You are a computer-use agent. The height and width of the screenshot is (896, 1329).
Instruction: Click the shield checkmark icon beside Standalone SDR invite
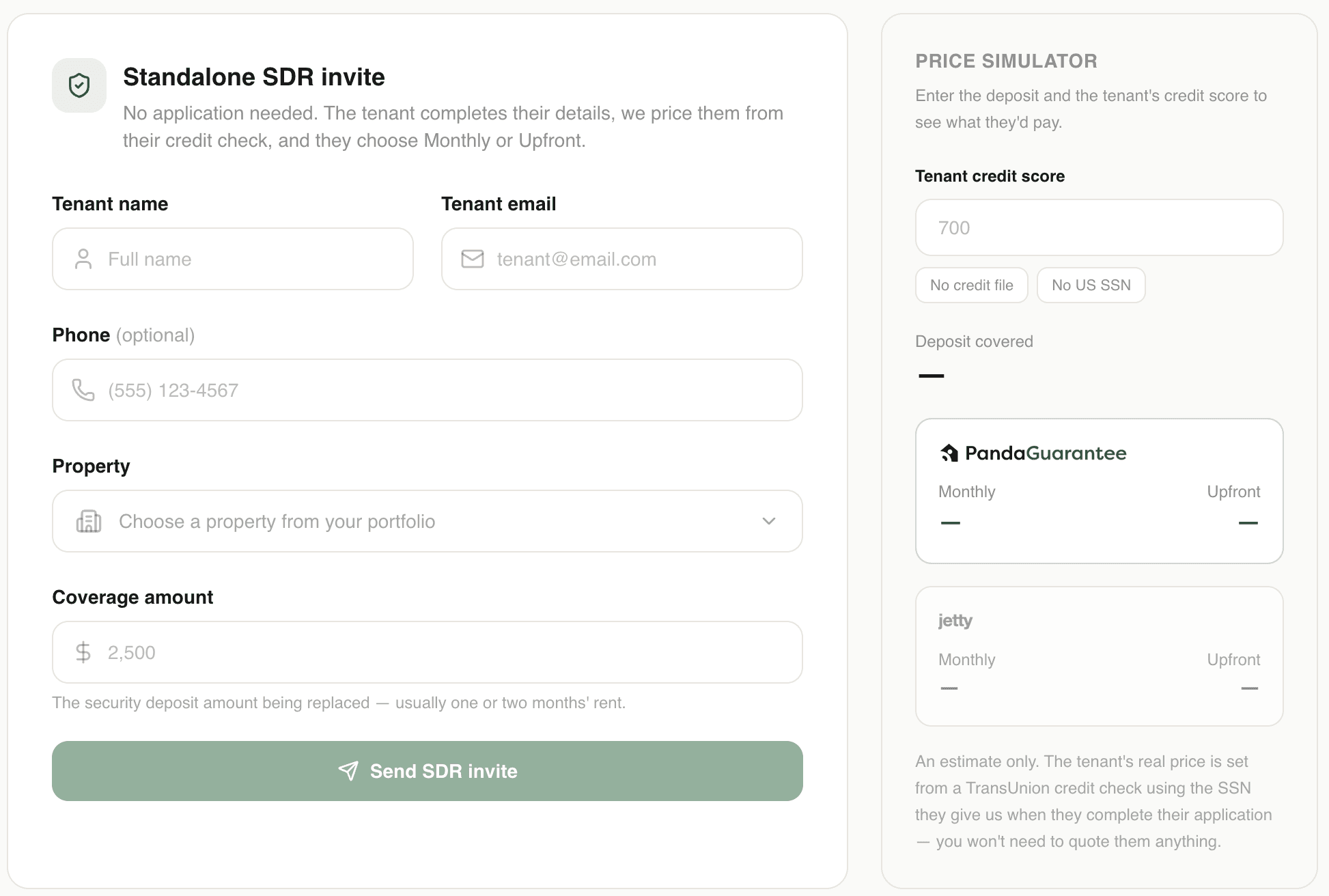tap(79, 85)
